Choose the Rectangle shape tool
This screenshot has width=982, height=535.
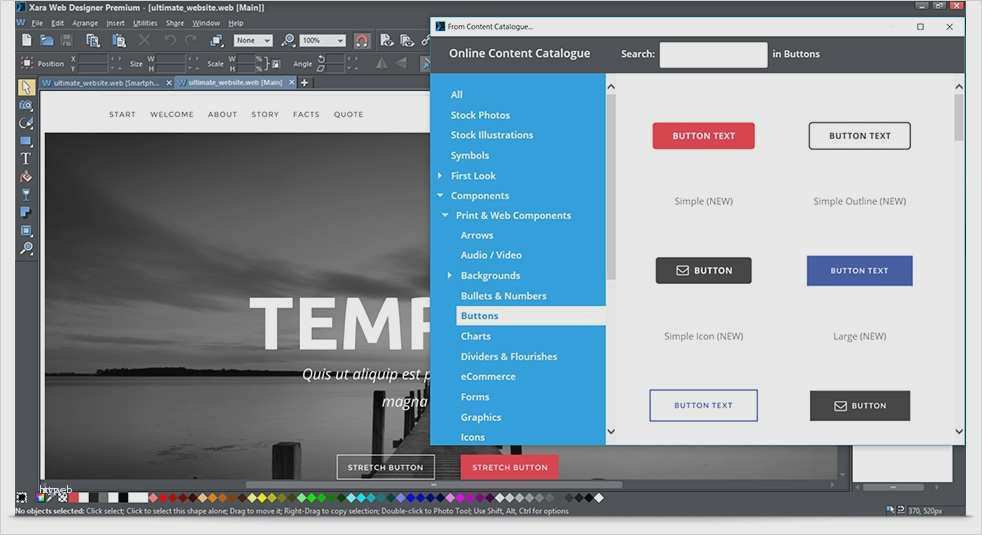[x=26, y=141]
